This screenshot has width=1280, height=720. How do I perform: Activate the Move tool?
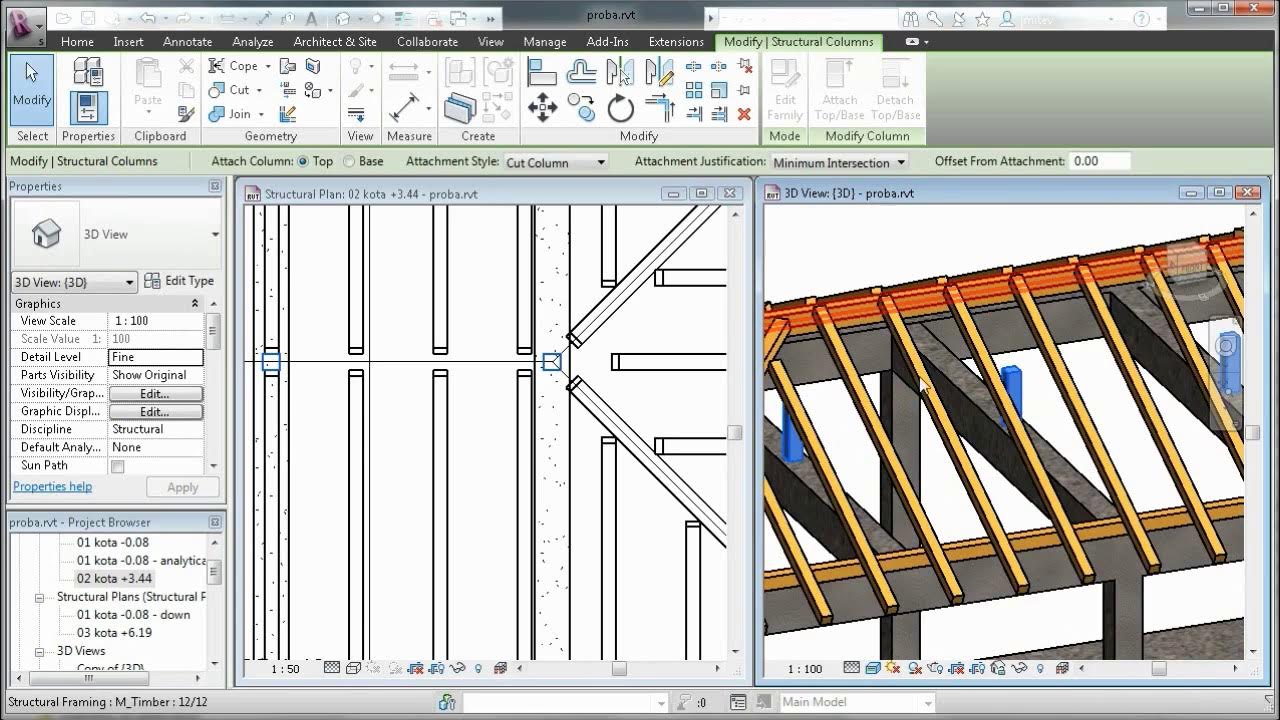coord(542,108)
